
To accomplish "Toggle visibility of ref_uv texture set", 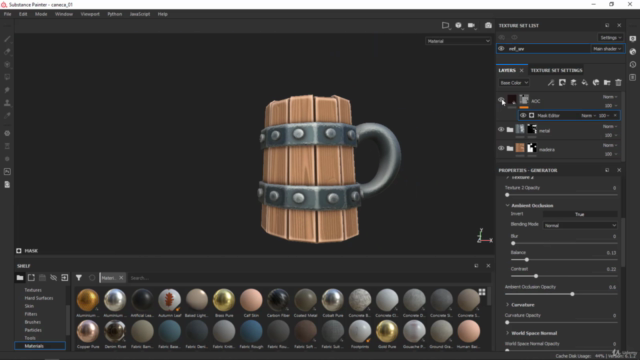I will click(x=501, y=49).
